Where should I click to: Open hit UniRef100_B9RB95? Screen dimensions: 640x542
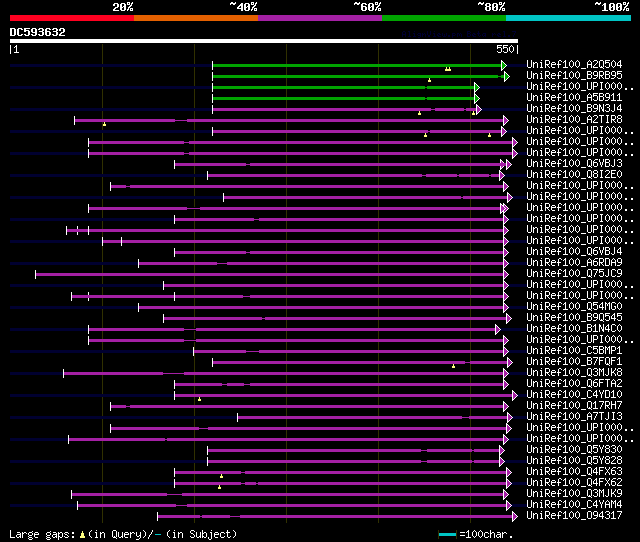(574, 76)
